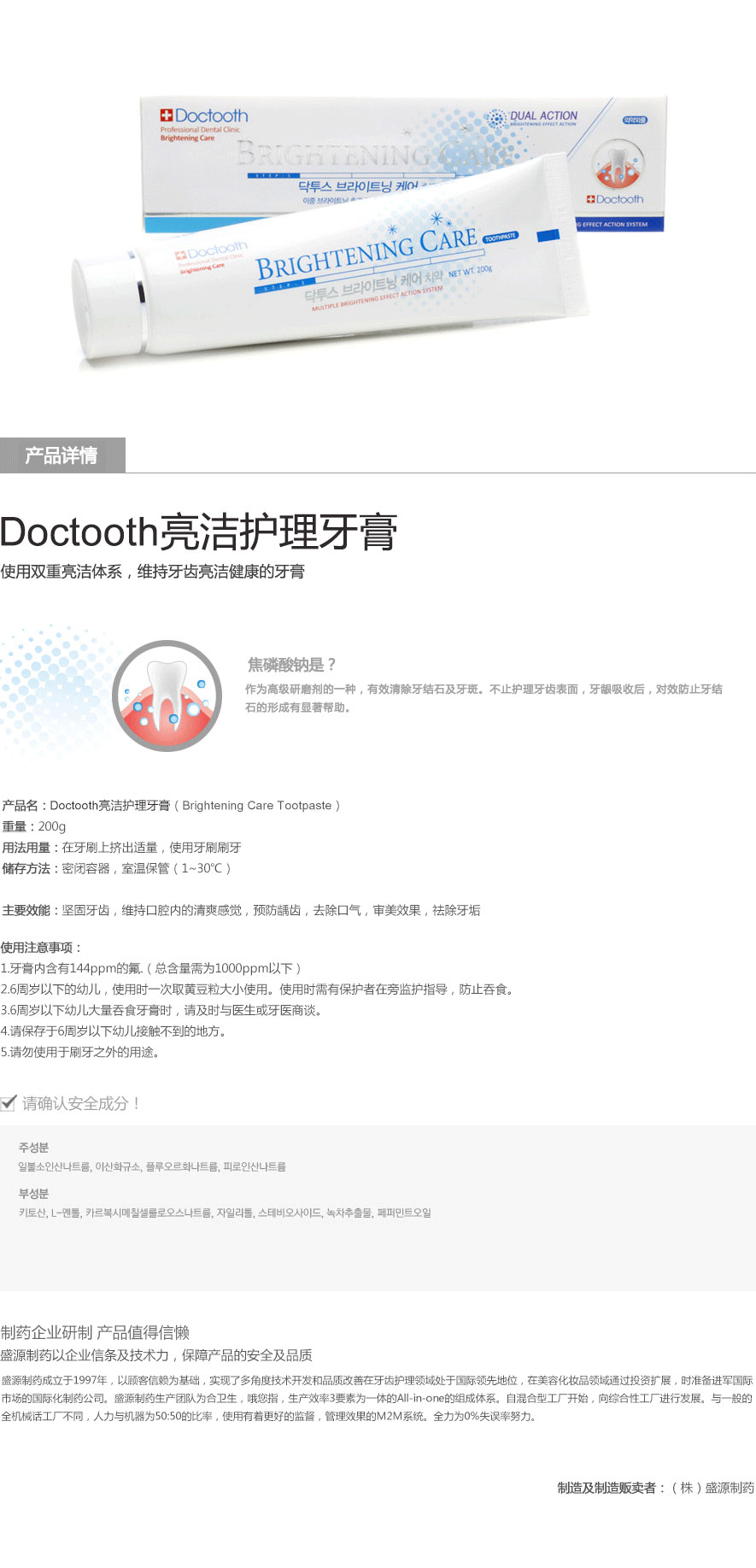Screen dimensions: 756x1568
Task: Click the tooth illustration on the box's right side
Action: tap(617, 165)
